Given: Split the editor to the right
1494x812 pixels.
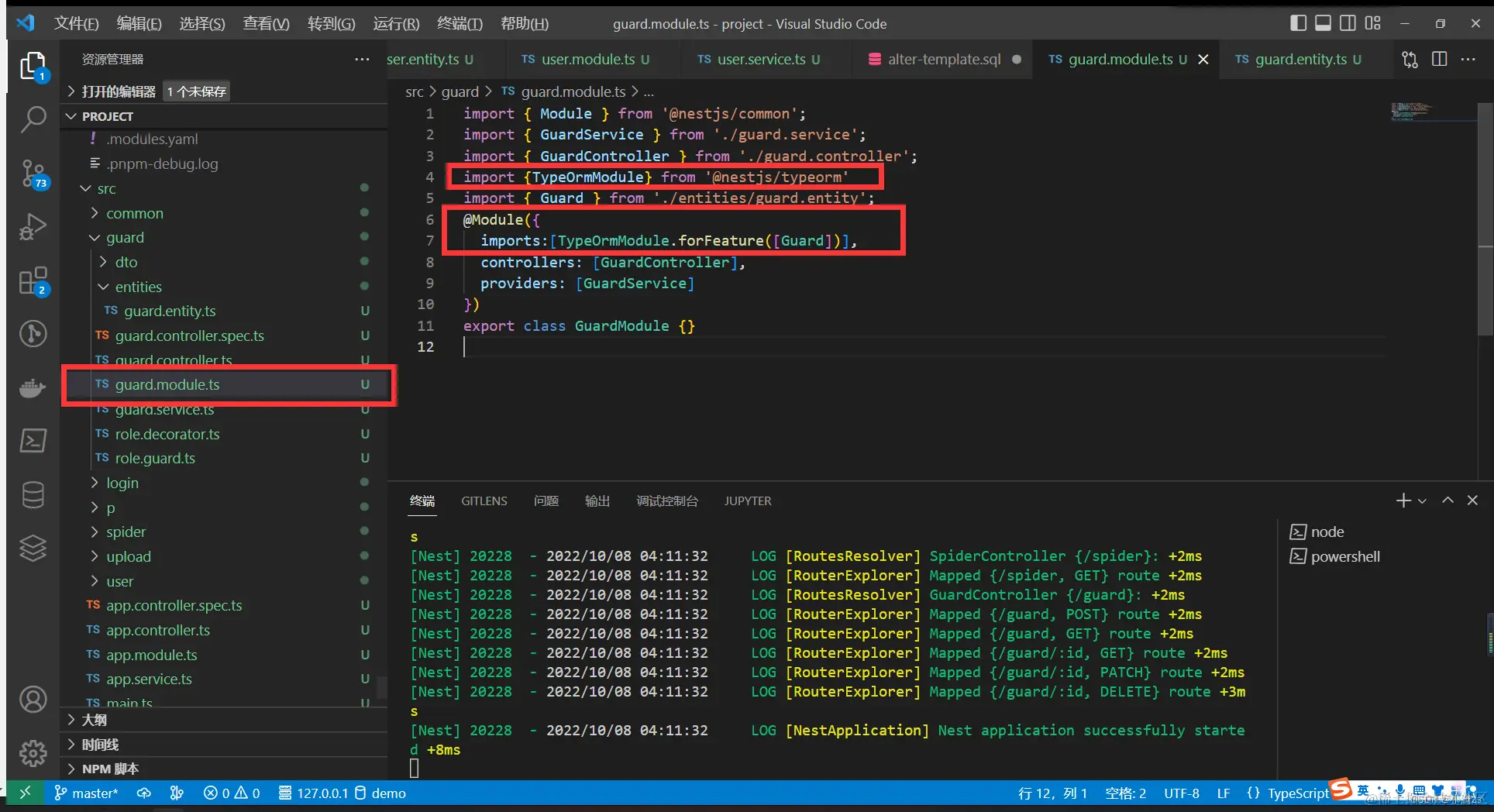Looking at the screenshot, I should tap(1440, 59).
